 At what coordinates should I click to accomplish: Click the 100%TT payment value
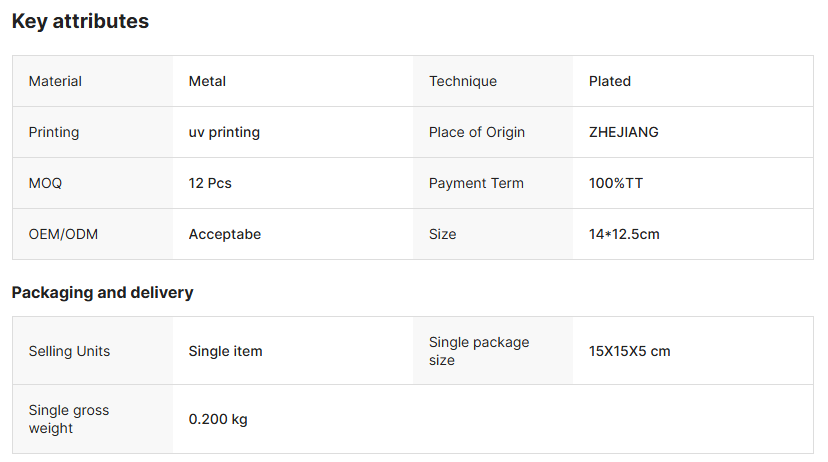616,183
